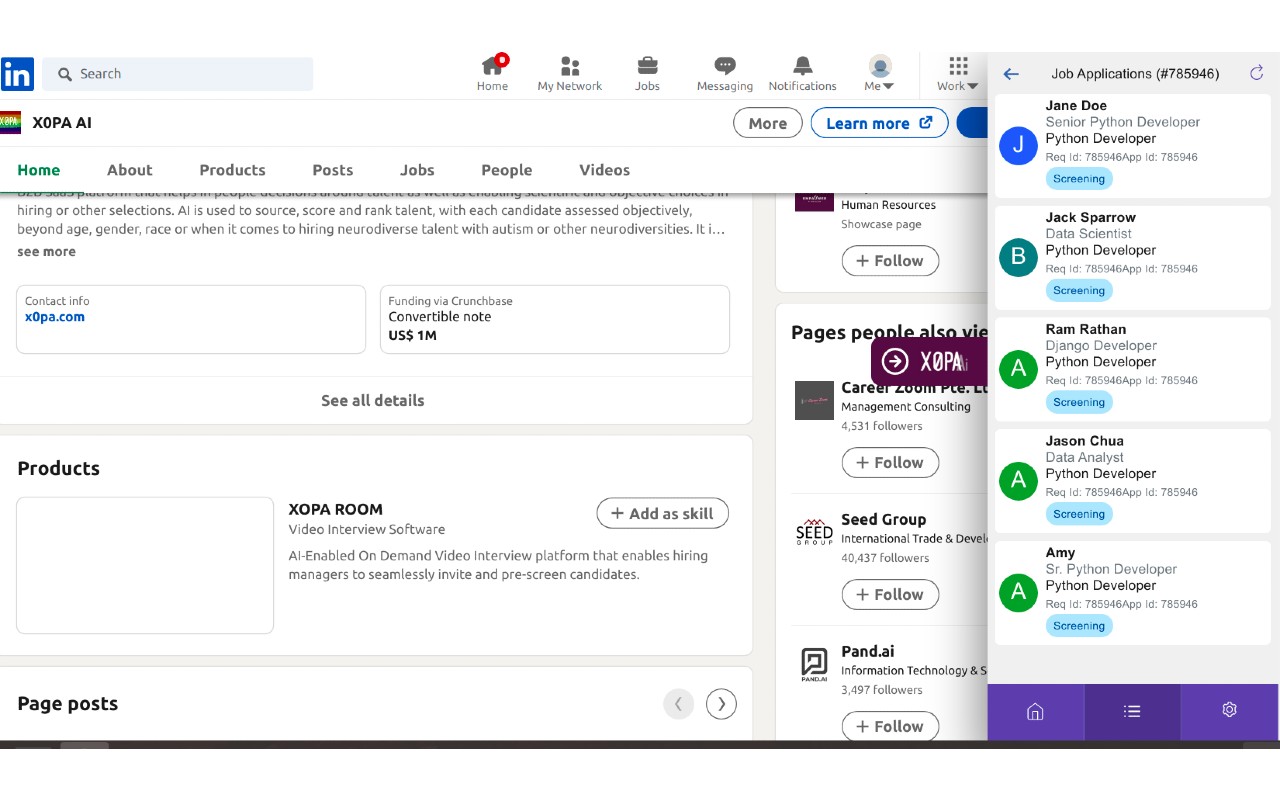The image size is (1280, 800).
Task: Expand description with see more
Action: click(46, 252)
